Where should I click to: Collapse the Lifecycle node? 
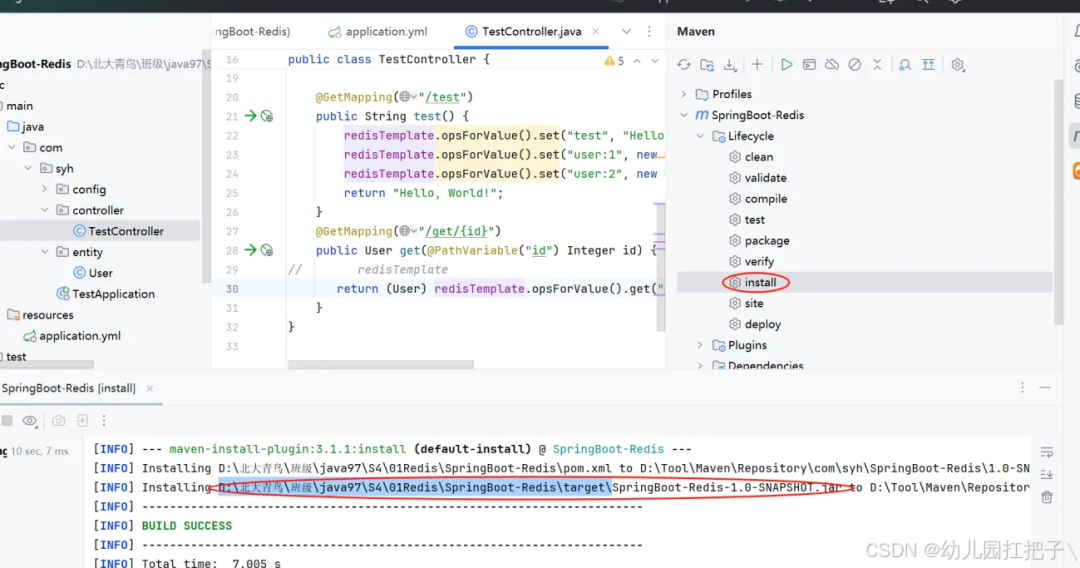click(x=700, y=136)
